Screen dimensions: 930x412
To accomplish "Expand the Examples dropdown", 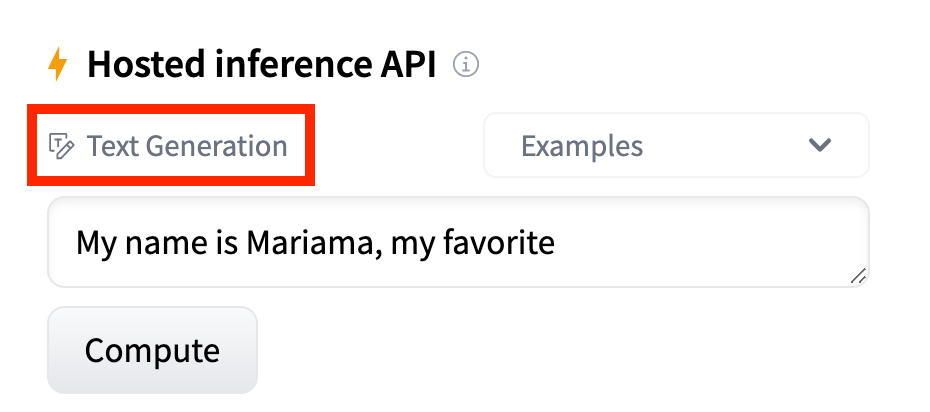I will click(x=676, y=146).
